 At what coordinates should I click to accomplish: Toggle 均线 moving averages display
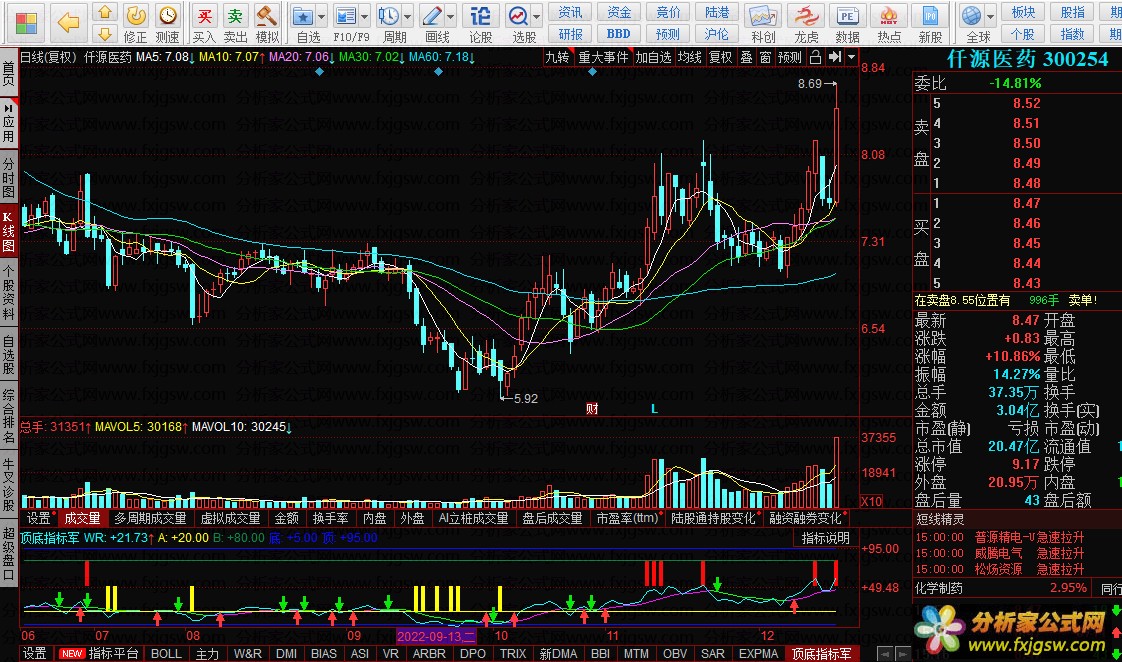690,57
